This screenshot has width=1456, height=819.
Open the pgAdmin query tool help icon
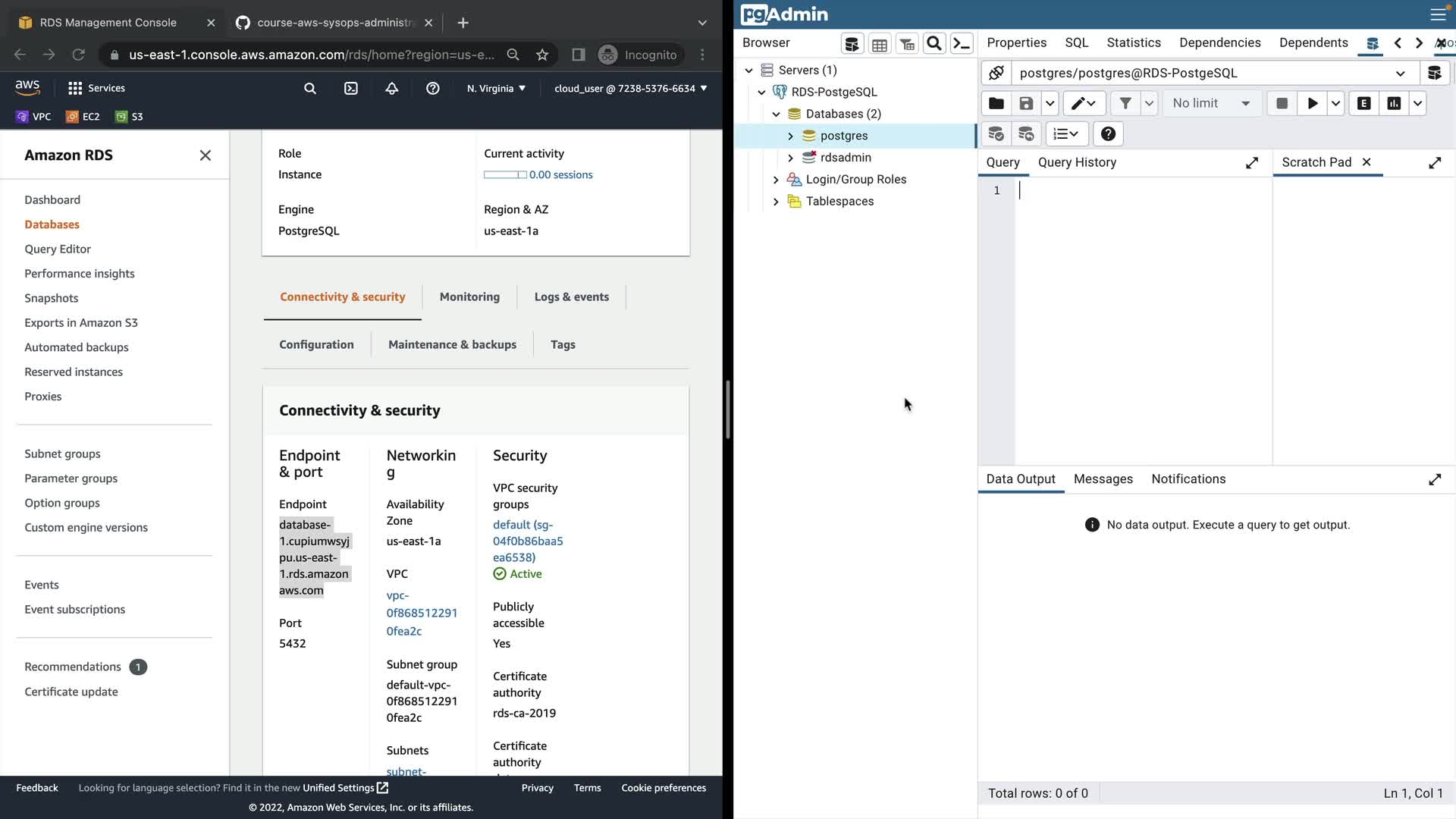point(1108,134)
